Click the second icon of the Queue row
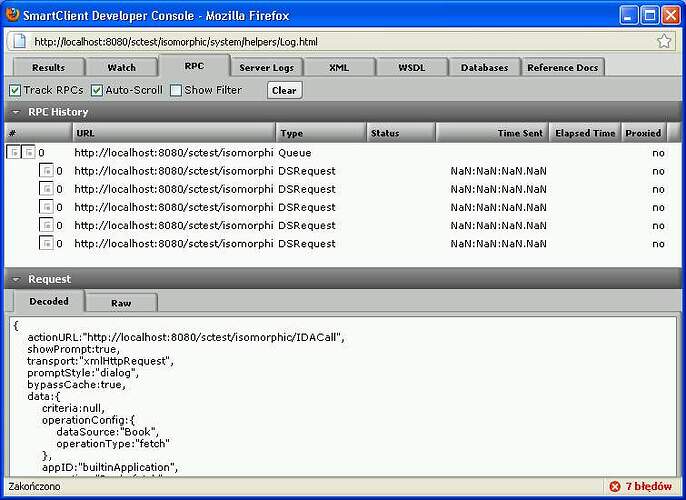The height and width of the screenshot is (500, 686). click(x=28, y=153)
